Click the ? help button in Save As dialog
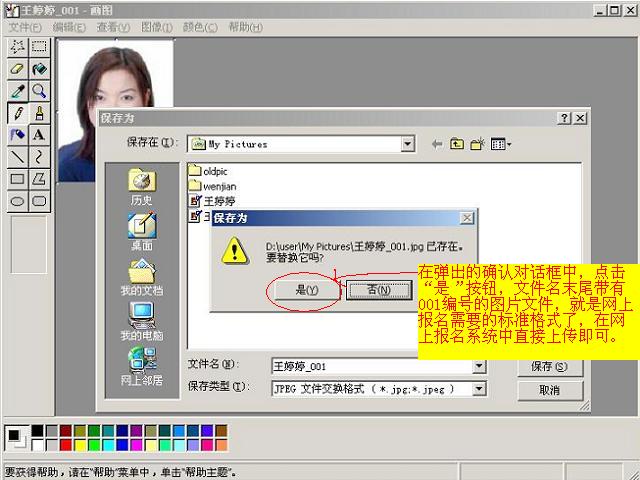The image size is (640, 480). (x=564, y=118)
